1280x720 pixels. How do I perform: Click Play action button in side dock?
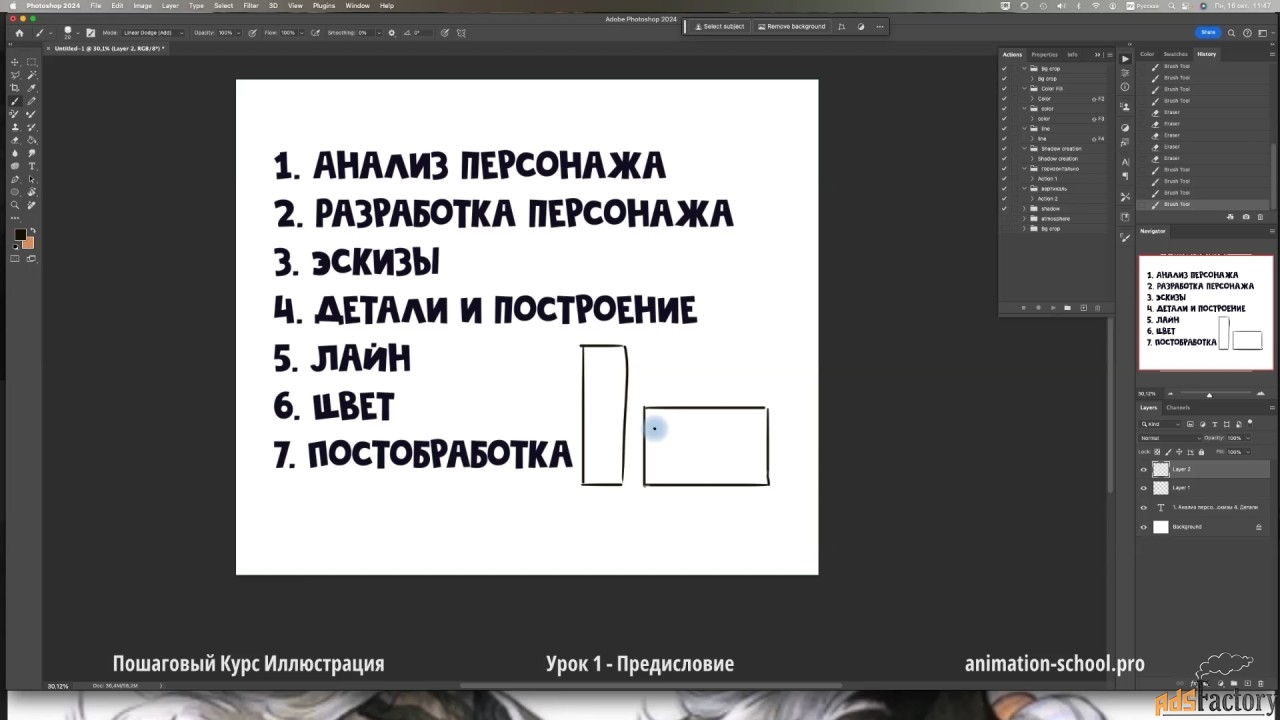[1125, 59]
